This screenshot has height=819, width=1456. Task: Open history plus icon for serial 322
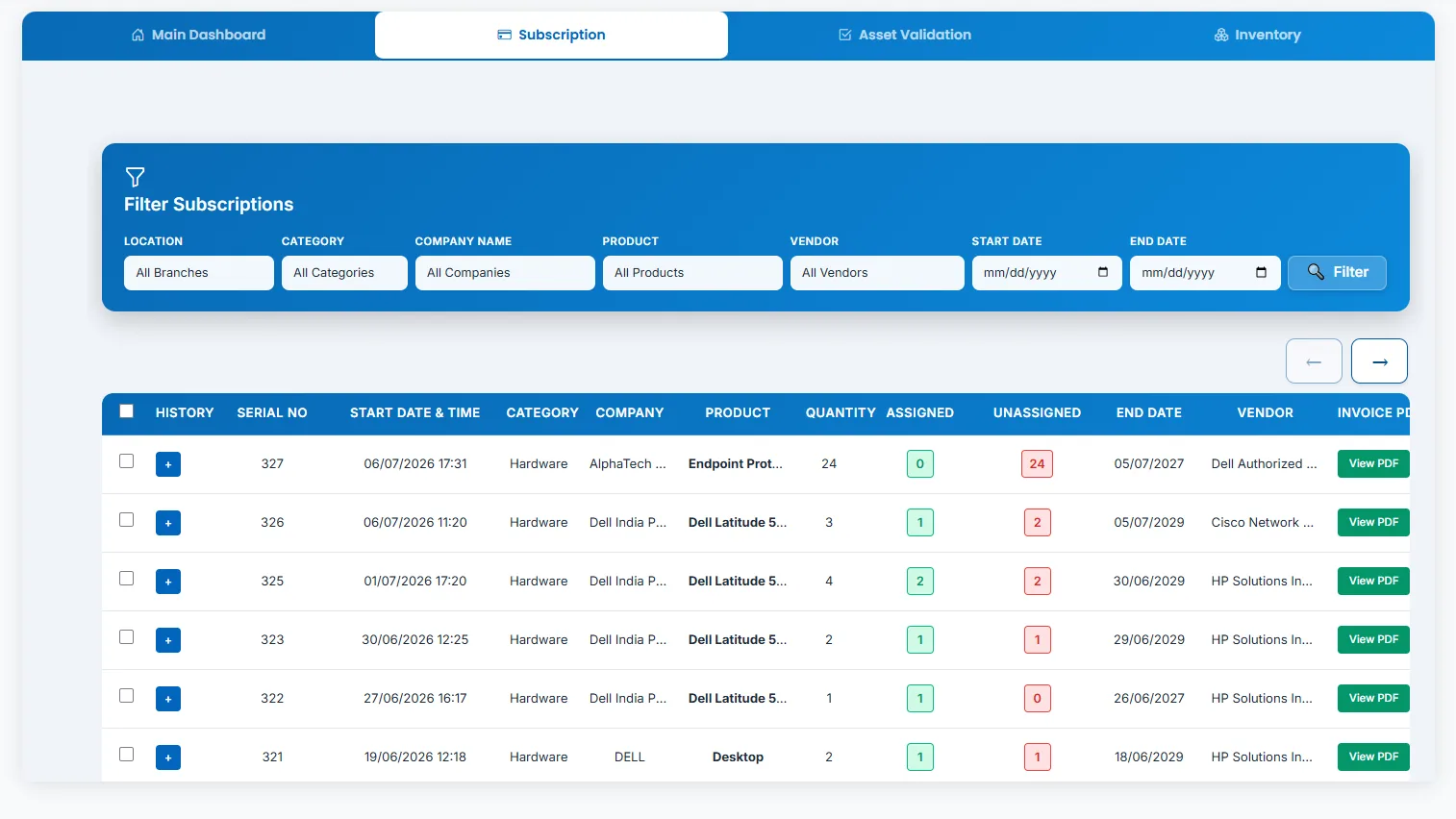[168, 699]
